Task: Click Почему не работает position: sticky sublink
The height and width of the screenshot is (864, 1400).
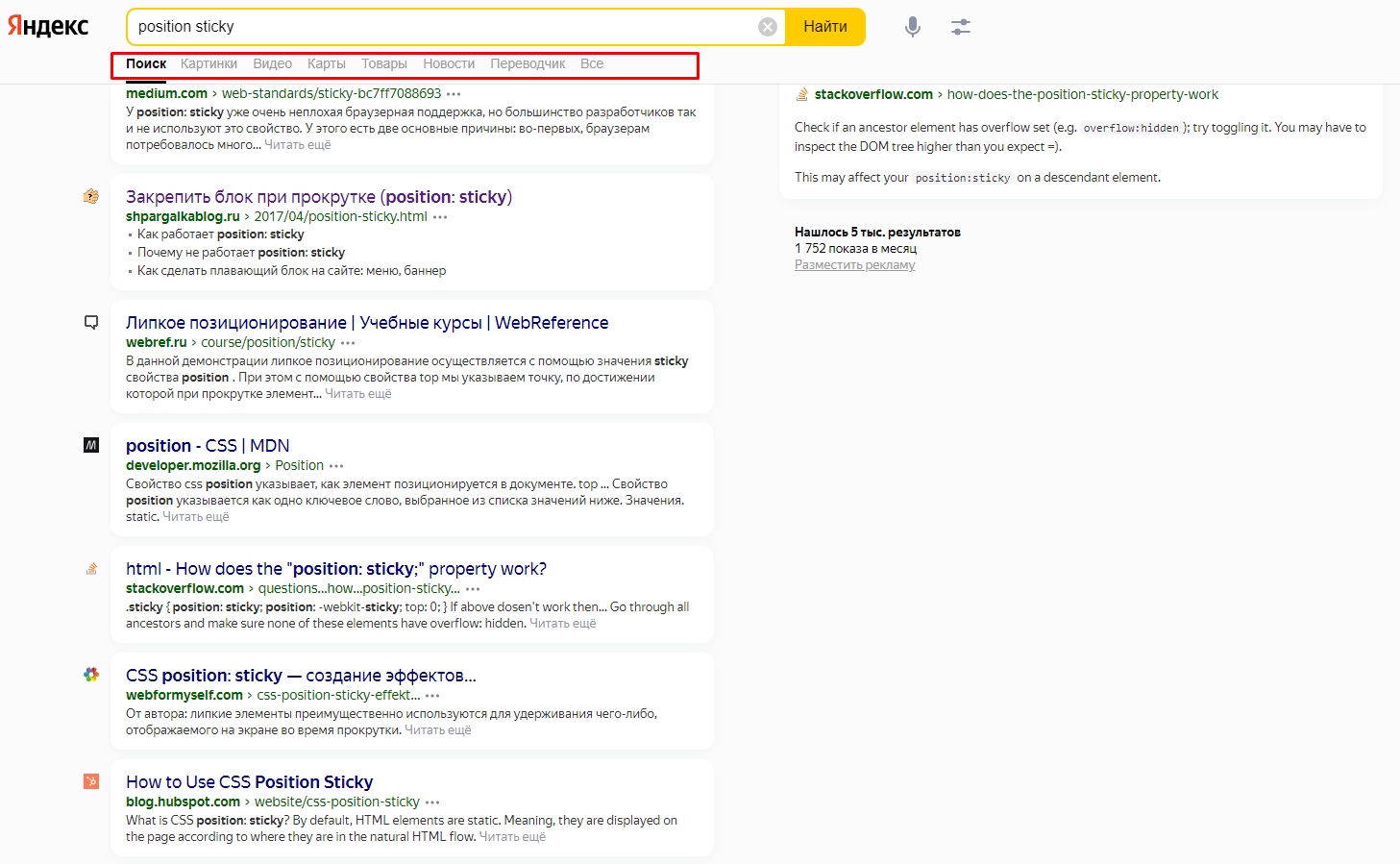Action: tap(241, 253)
